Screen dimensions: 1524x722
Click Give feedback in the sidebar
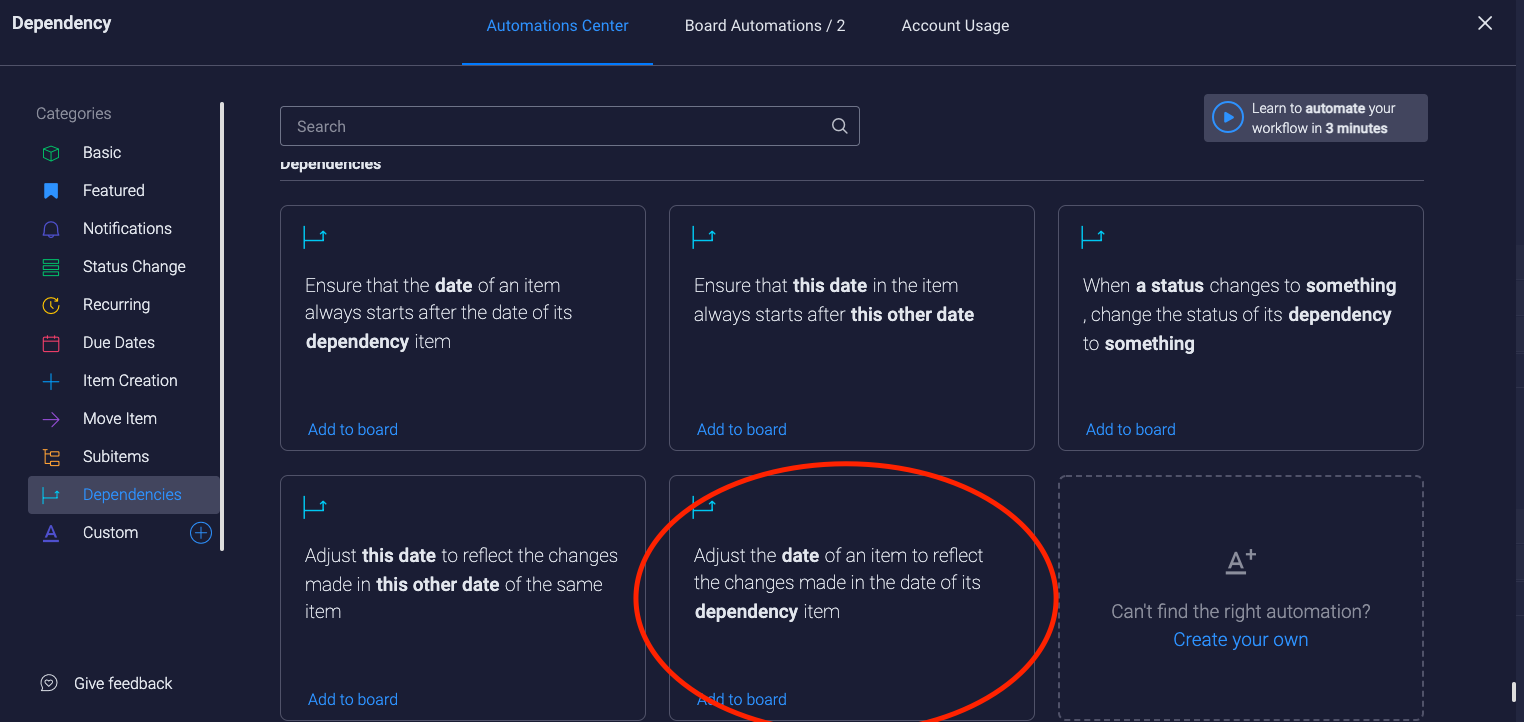[x=122, y=684]
